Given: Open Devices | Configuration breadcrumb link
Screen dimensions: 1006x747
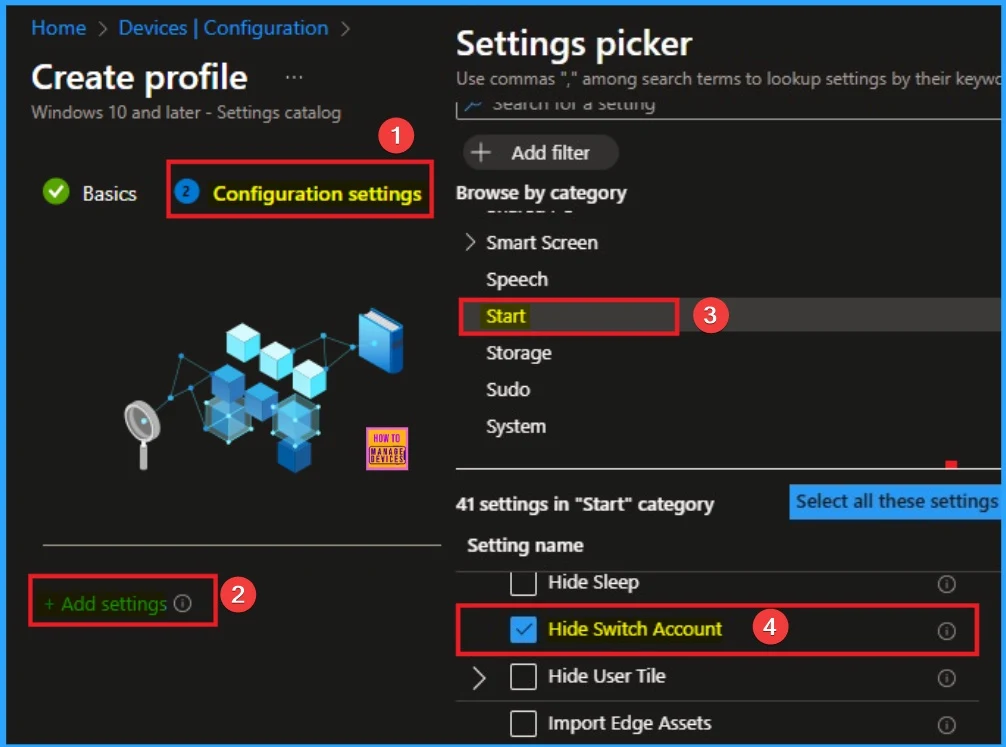Looking at the screenshot, I should point(223,28).
